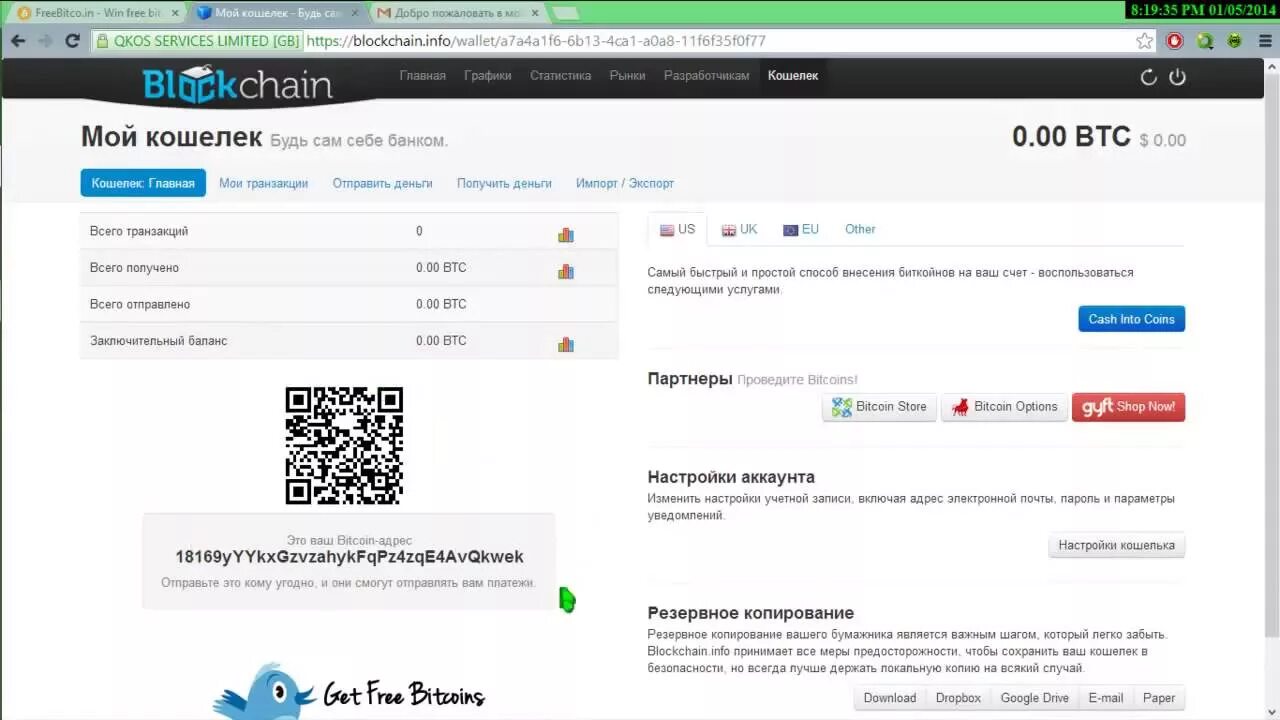Open the Other deposit options tab
This screenshot has width=1280, height=720.
[x=859, y=229]
